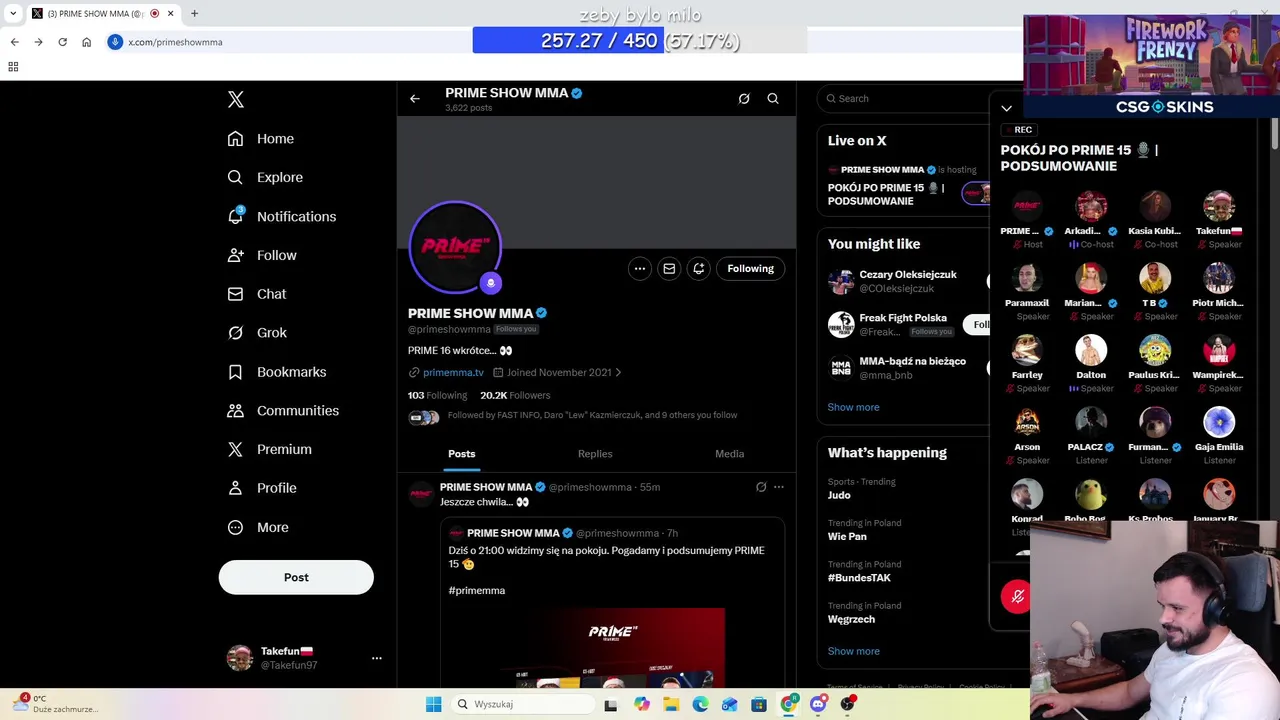
Task: Toggle the red microphone mute button in Space
Action: pyautogui.click(x=1017, y=596)
